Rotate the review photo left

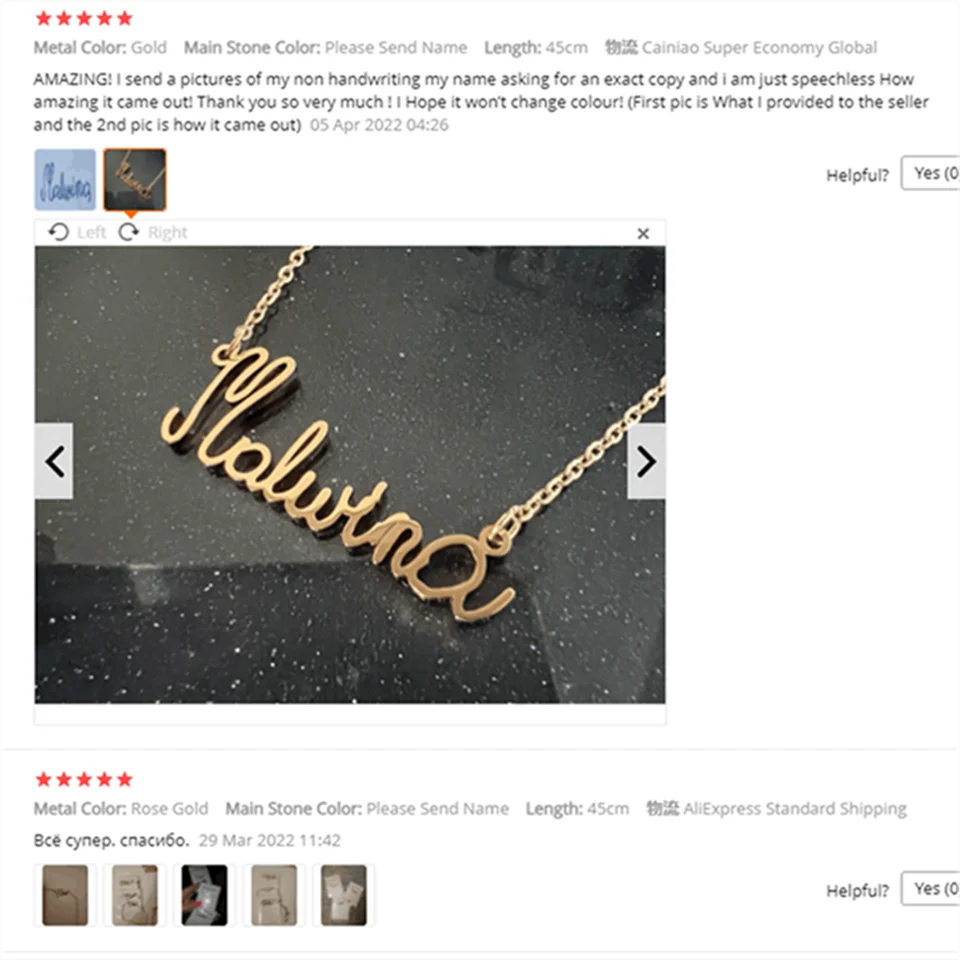pos(59,232)
